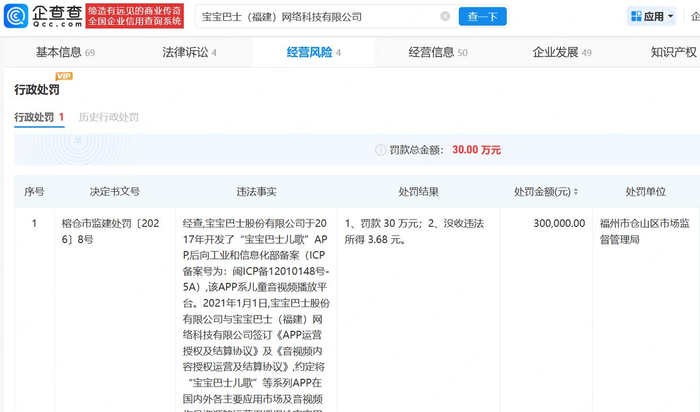Click the red slogan banner by the logo

tap(135, 17)
